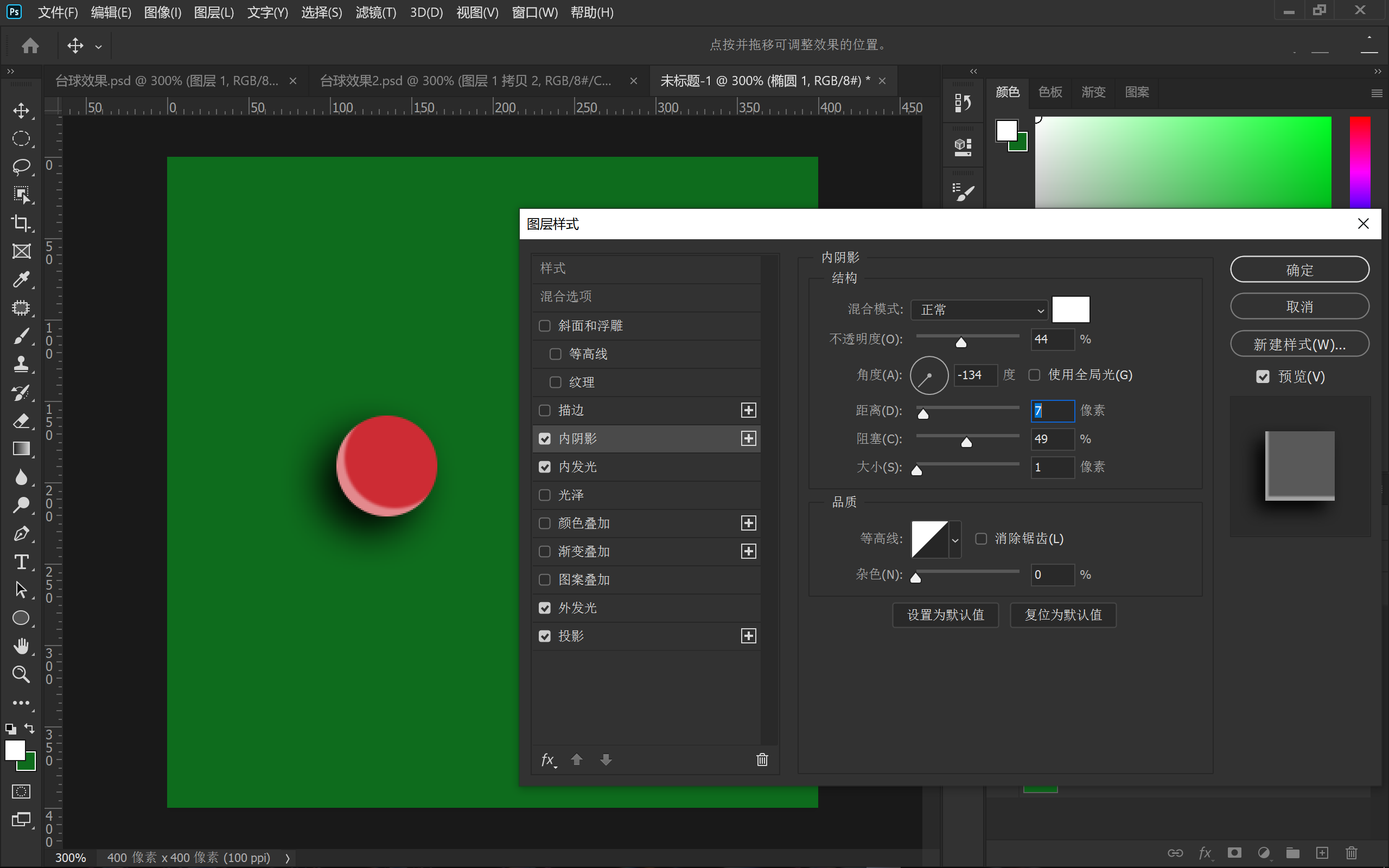The image size is (1389, 868).
Task: Open the 文件(F) menu
Action: [x=58, y=12]
